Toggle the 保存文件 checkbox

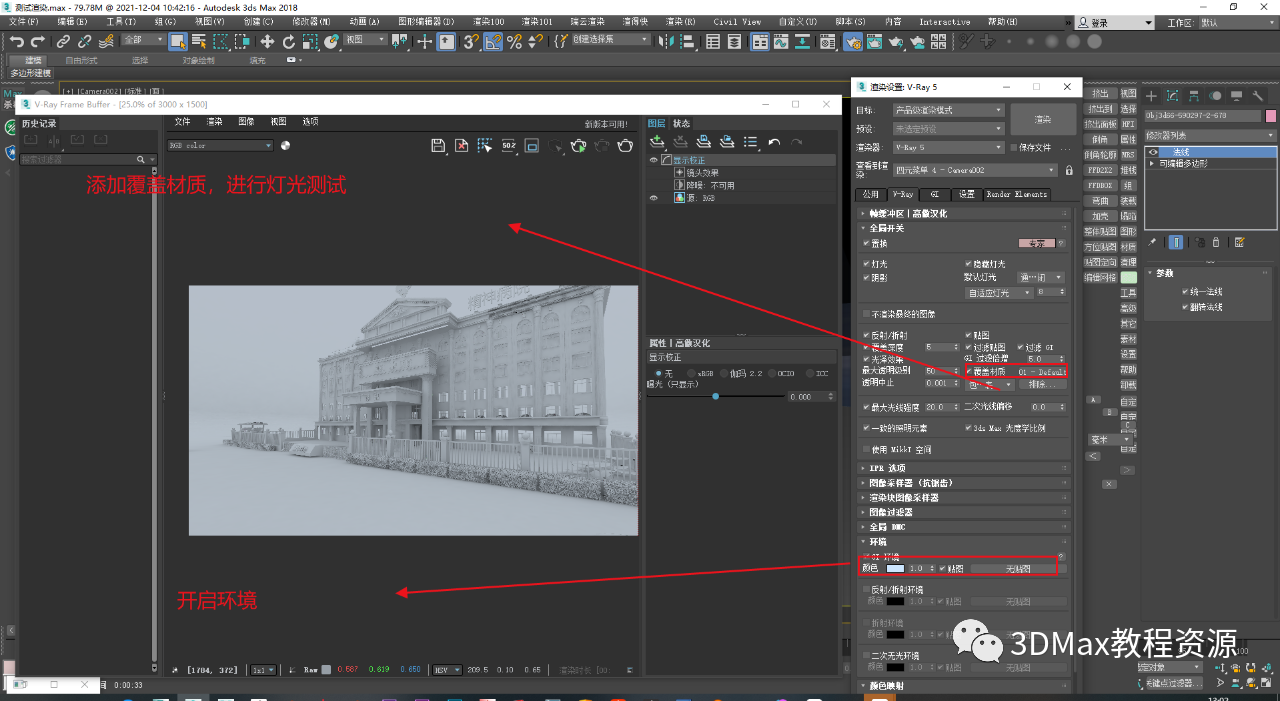(x=1013, y=147)
